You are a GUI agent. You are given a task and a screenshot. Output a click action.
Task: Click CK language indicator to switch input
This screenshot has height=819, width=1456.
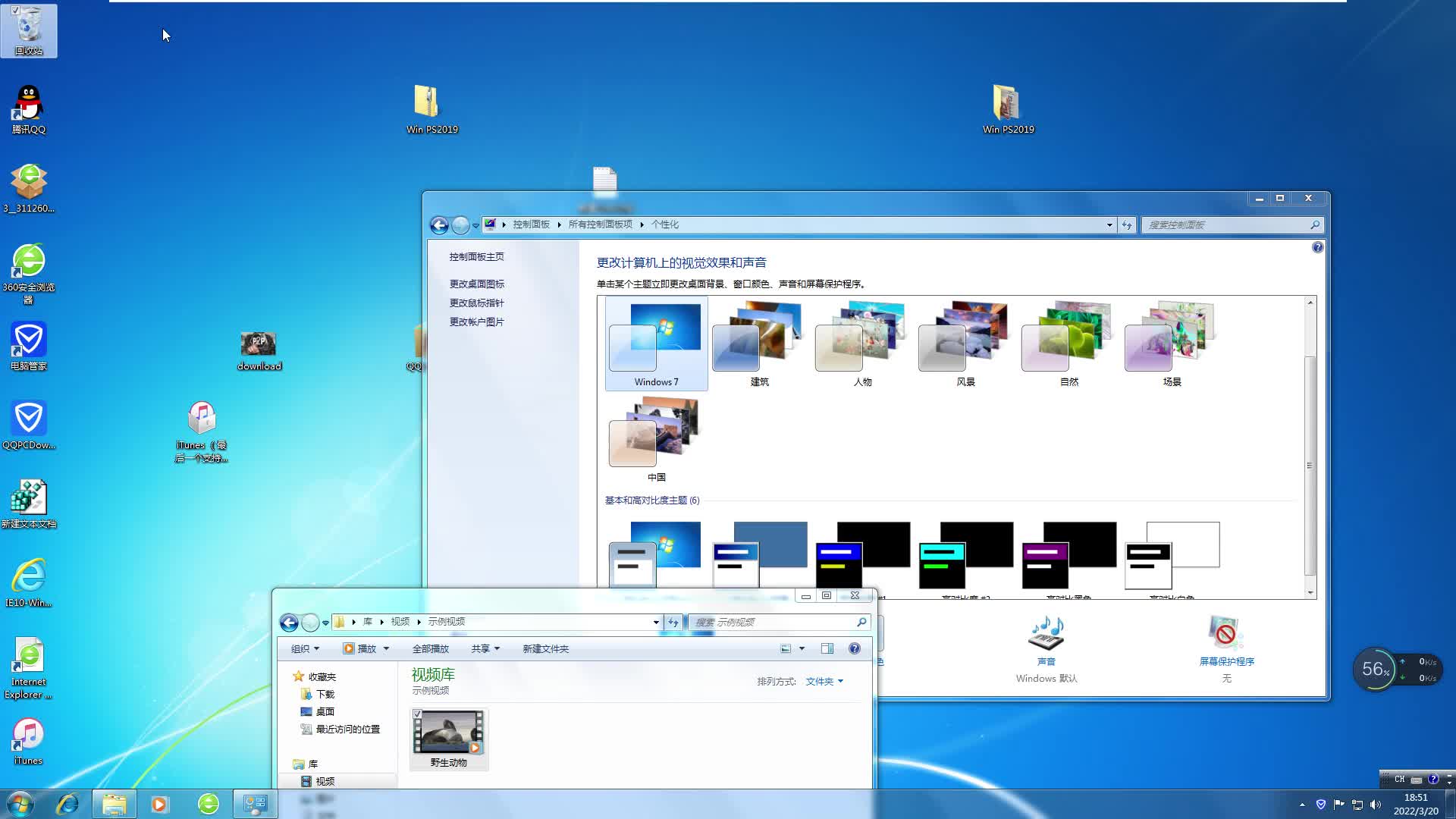point(1398,779)
